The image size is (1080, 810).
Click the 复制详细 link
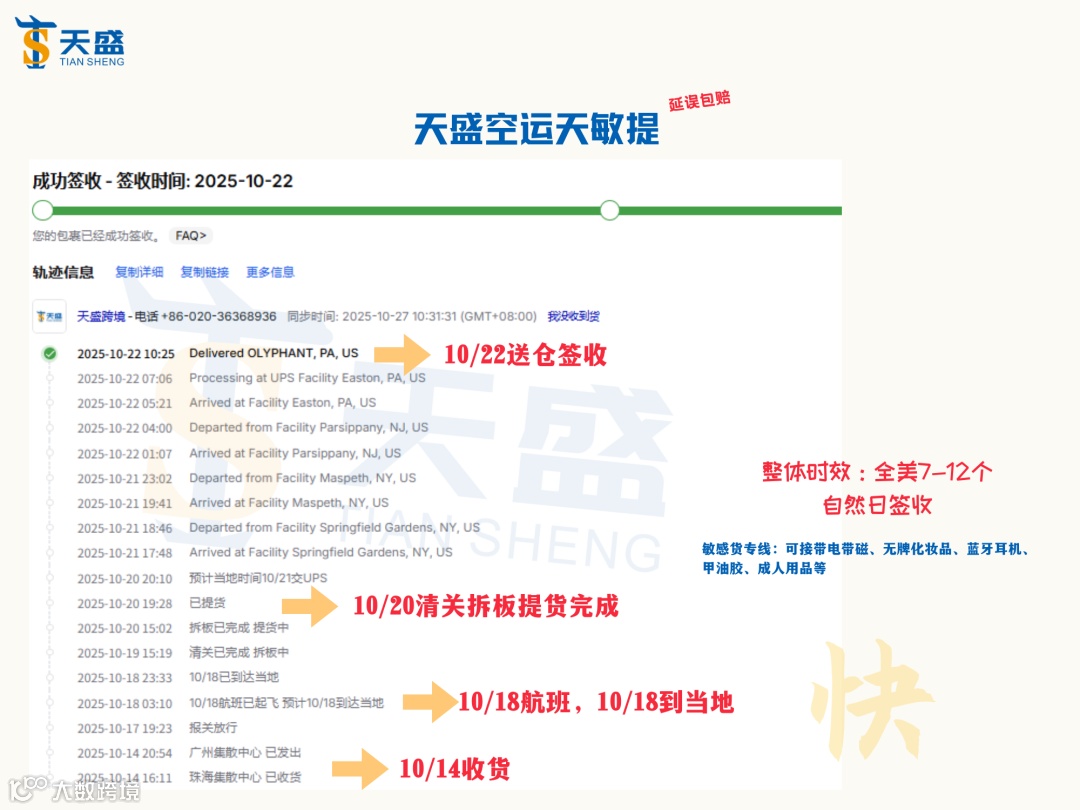pos(139,272)
